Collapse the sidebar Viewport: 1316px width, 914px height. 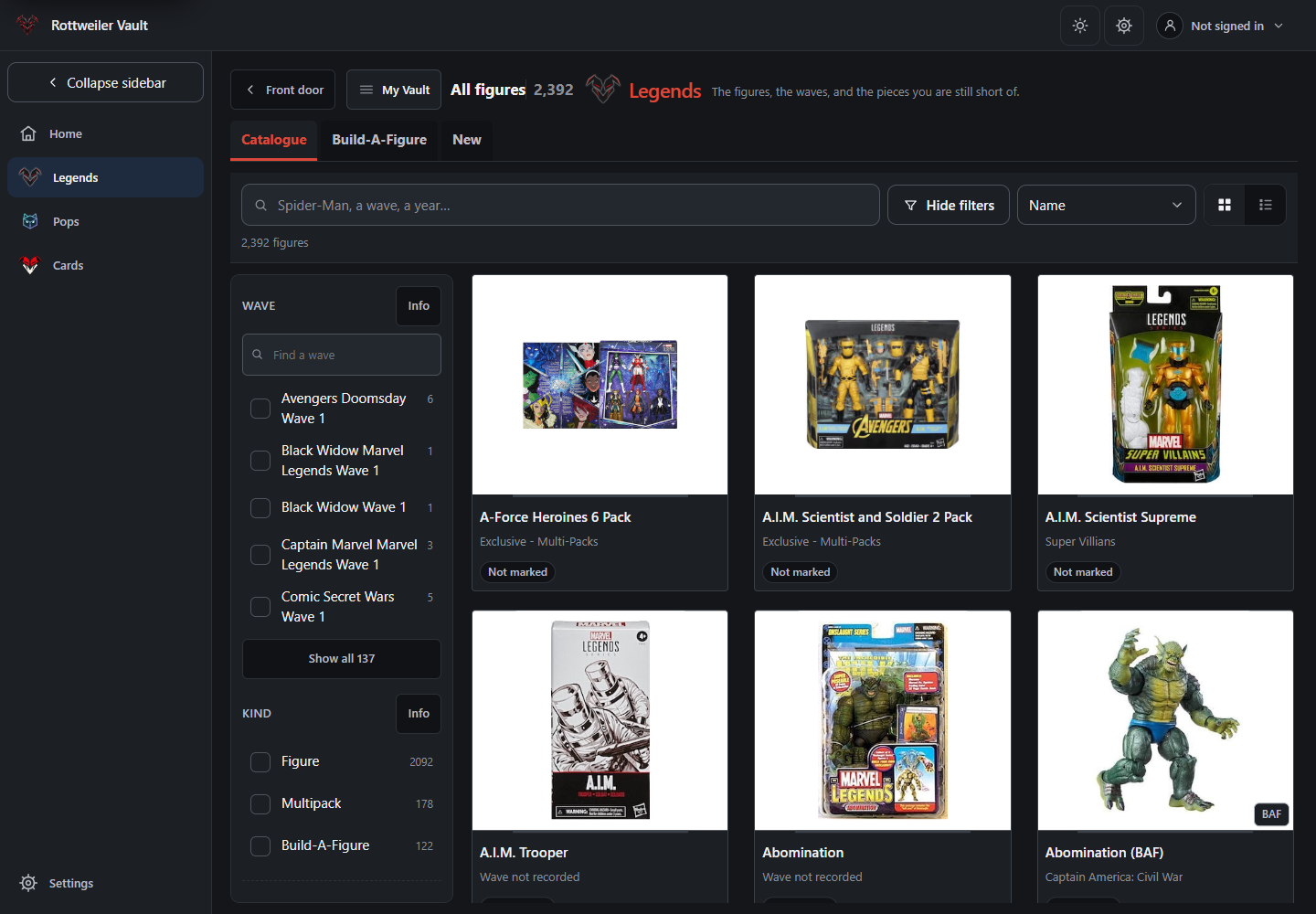point(105,82)
